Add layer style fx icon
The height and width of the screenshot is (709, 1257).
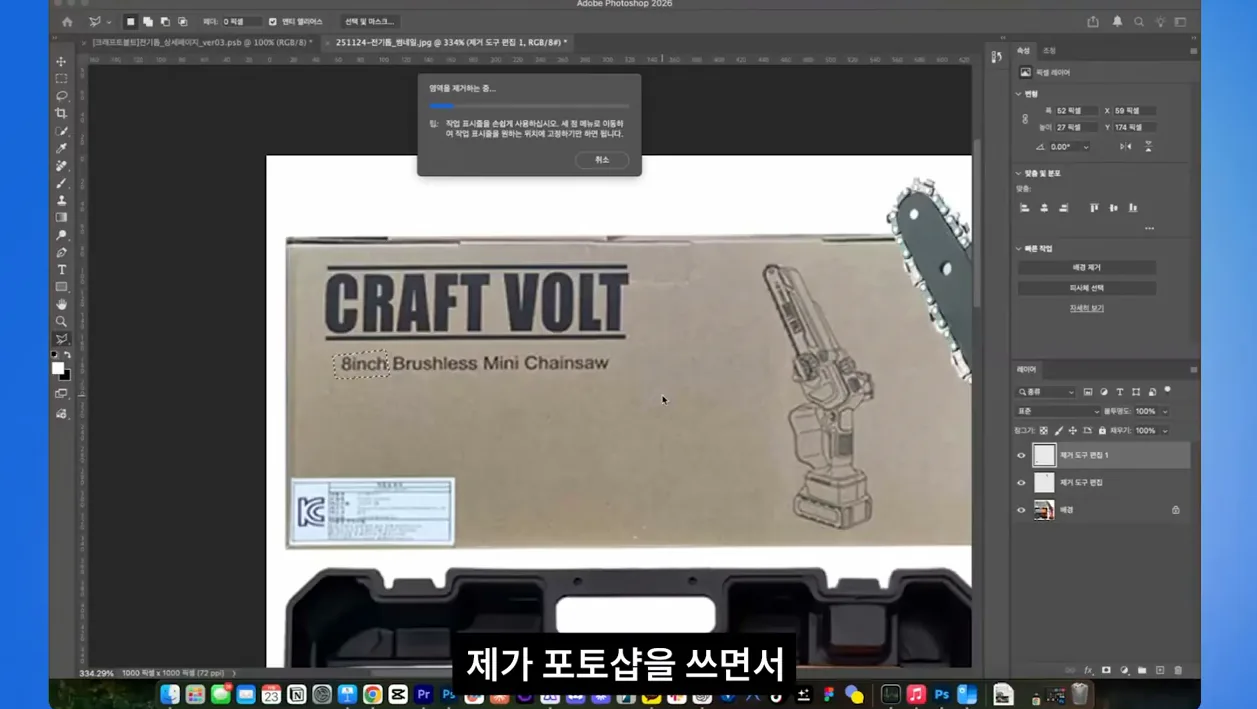click(1088, 670)
